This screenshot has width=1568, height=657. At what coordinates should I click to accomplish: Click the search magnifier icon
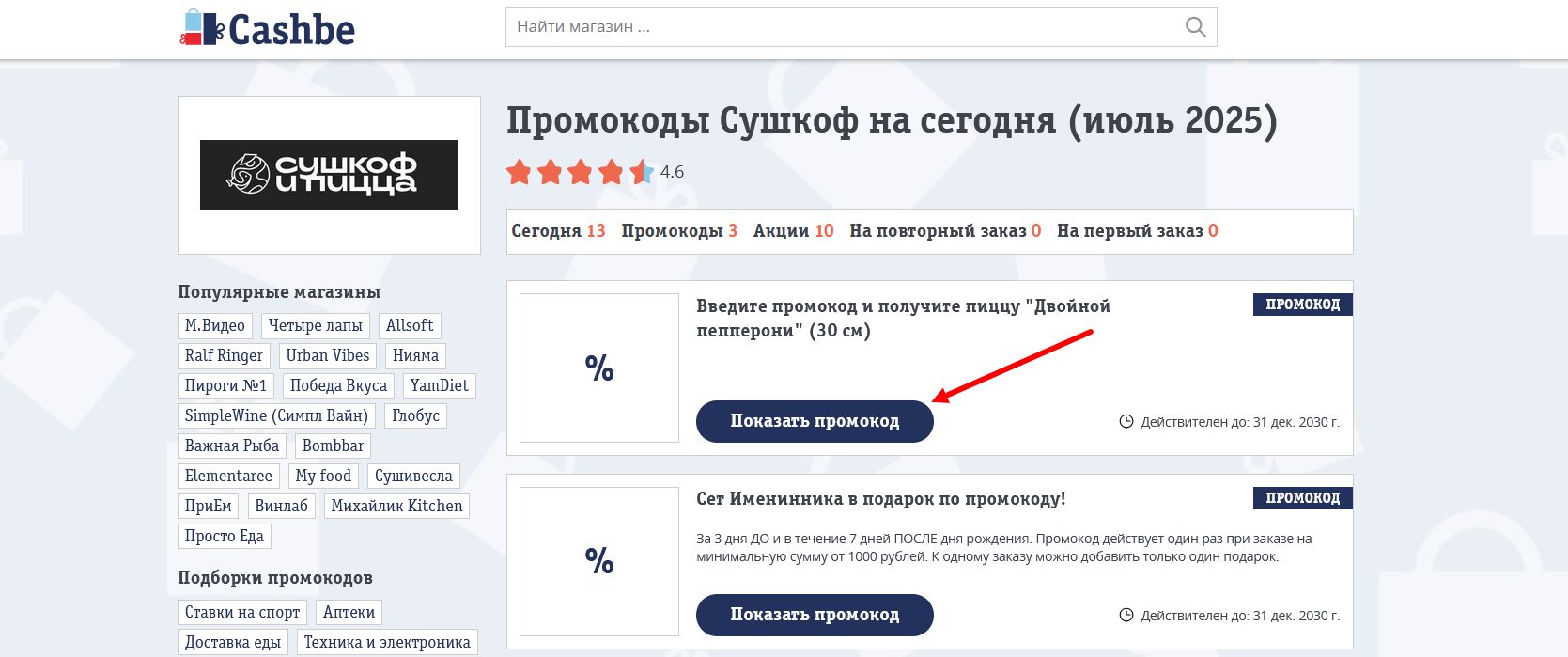coord(1195,27)
